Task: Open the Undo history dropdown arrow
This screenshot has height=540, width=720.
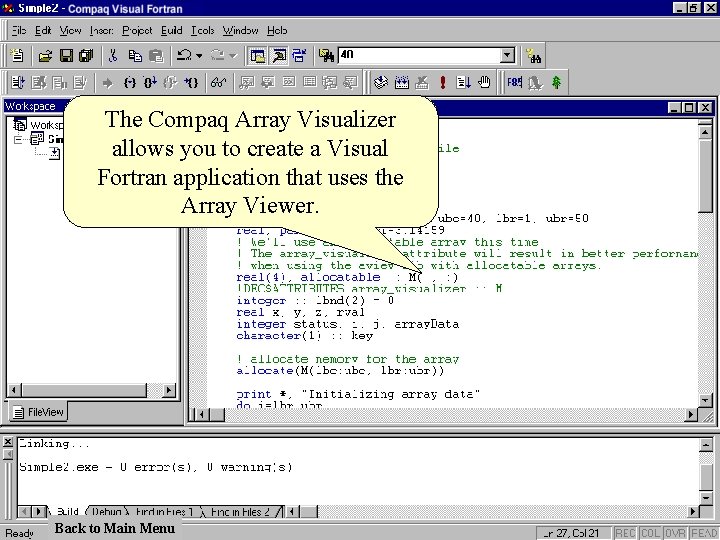Action: (199, 56)
